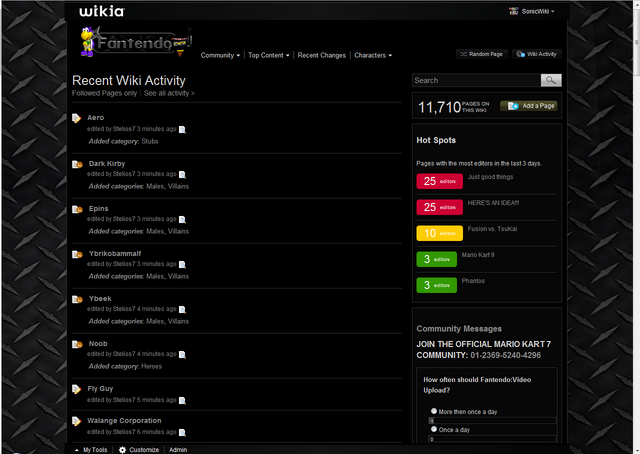Click the category icon beside Epins

click(x=77, y=209)
